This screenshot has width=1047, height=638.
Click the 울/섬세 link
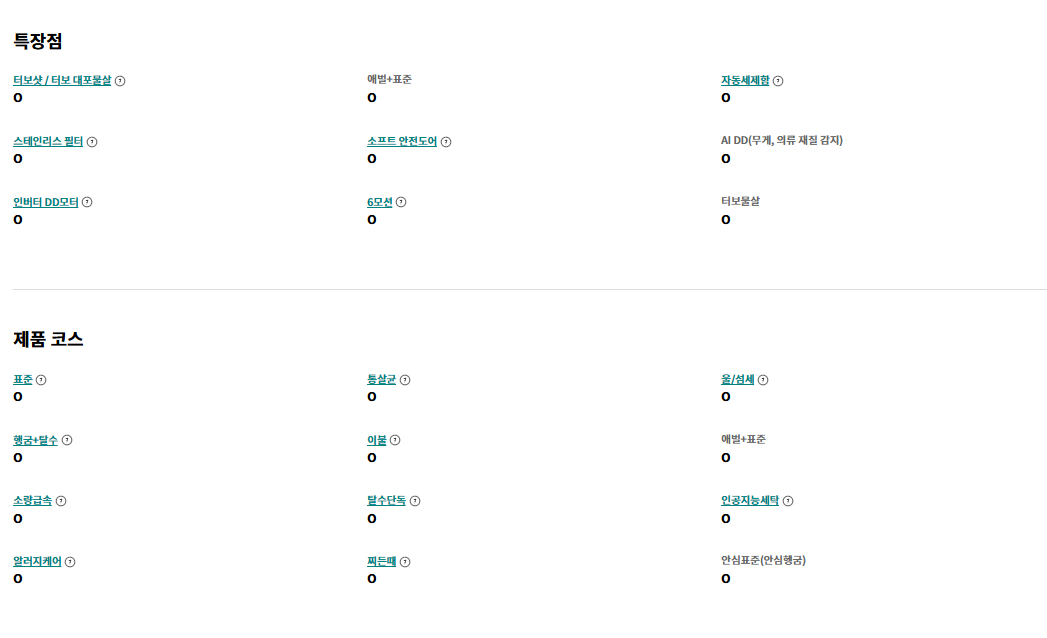[x=738, y=379]
